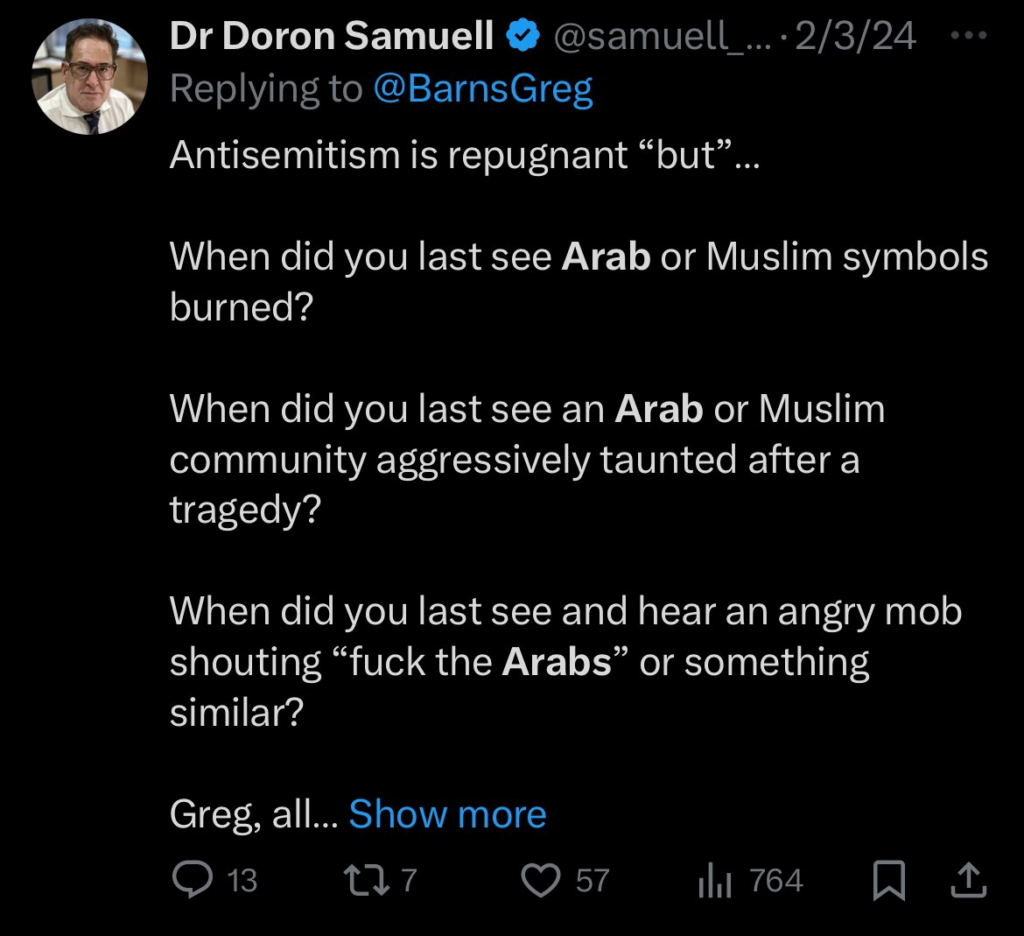Like the tweet using the heart icon
1024x936 pixels.
pyautogui.click(x=541, y=880)
